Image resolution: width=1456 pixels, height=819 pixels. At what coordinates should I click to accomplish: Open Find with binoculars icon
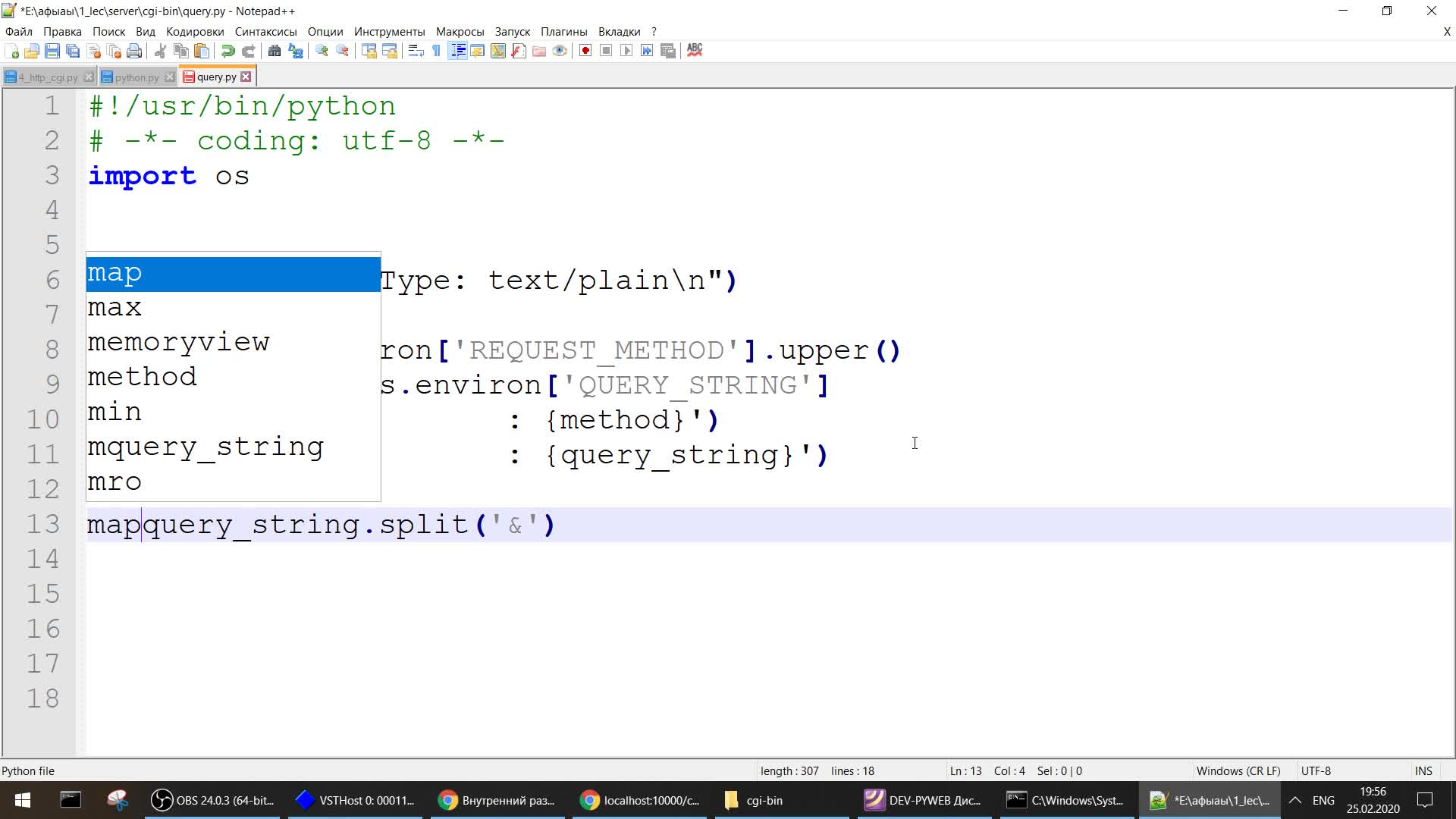coord(275,51)
